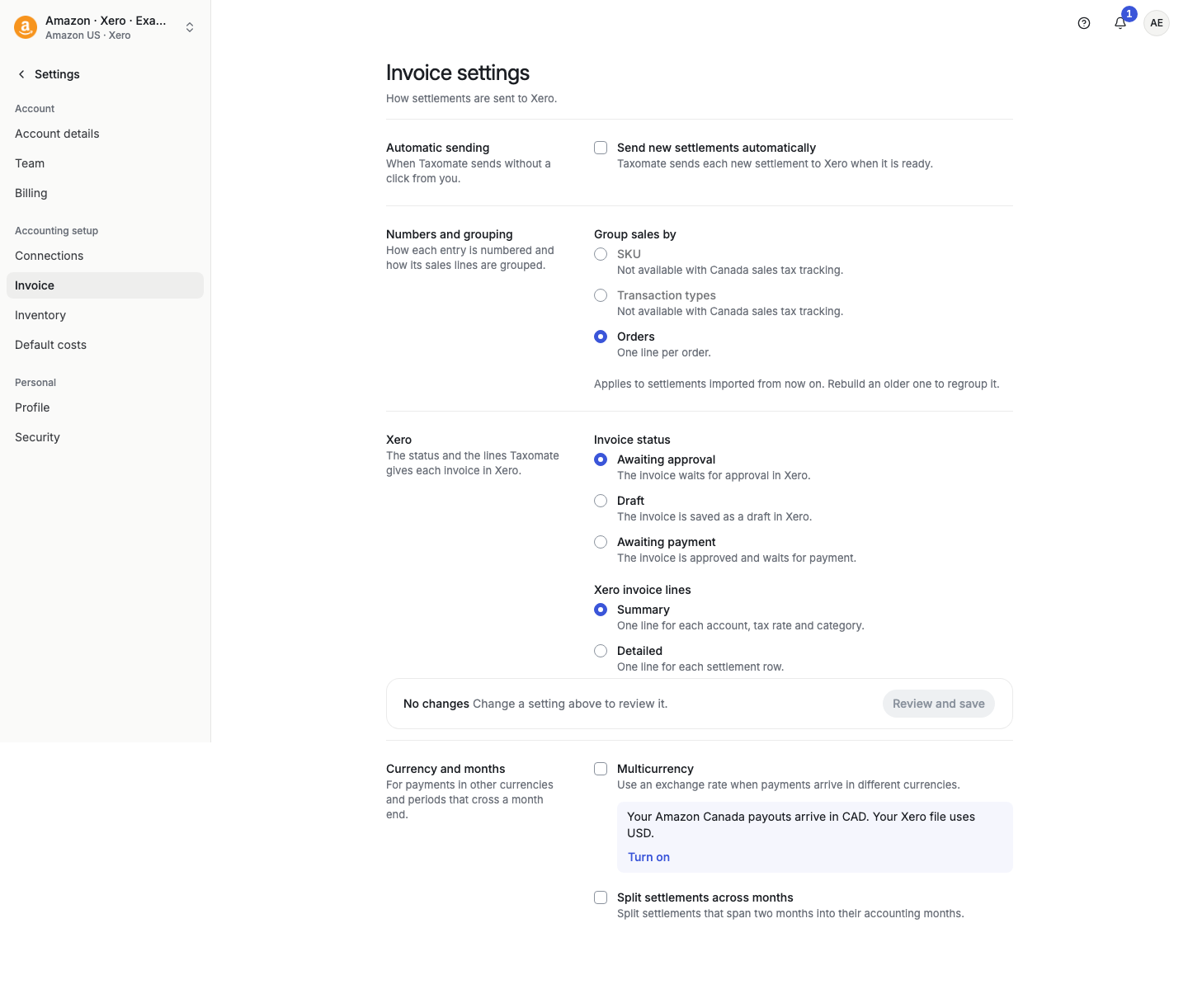Click the Amazon logo icon

[26, 27]
